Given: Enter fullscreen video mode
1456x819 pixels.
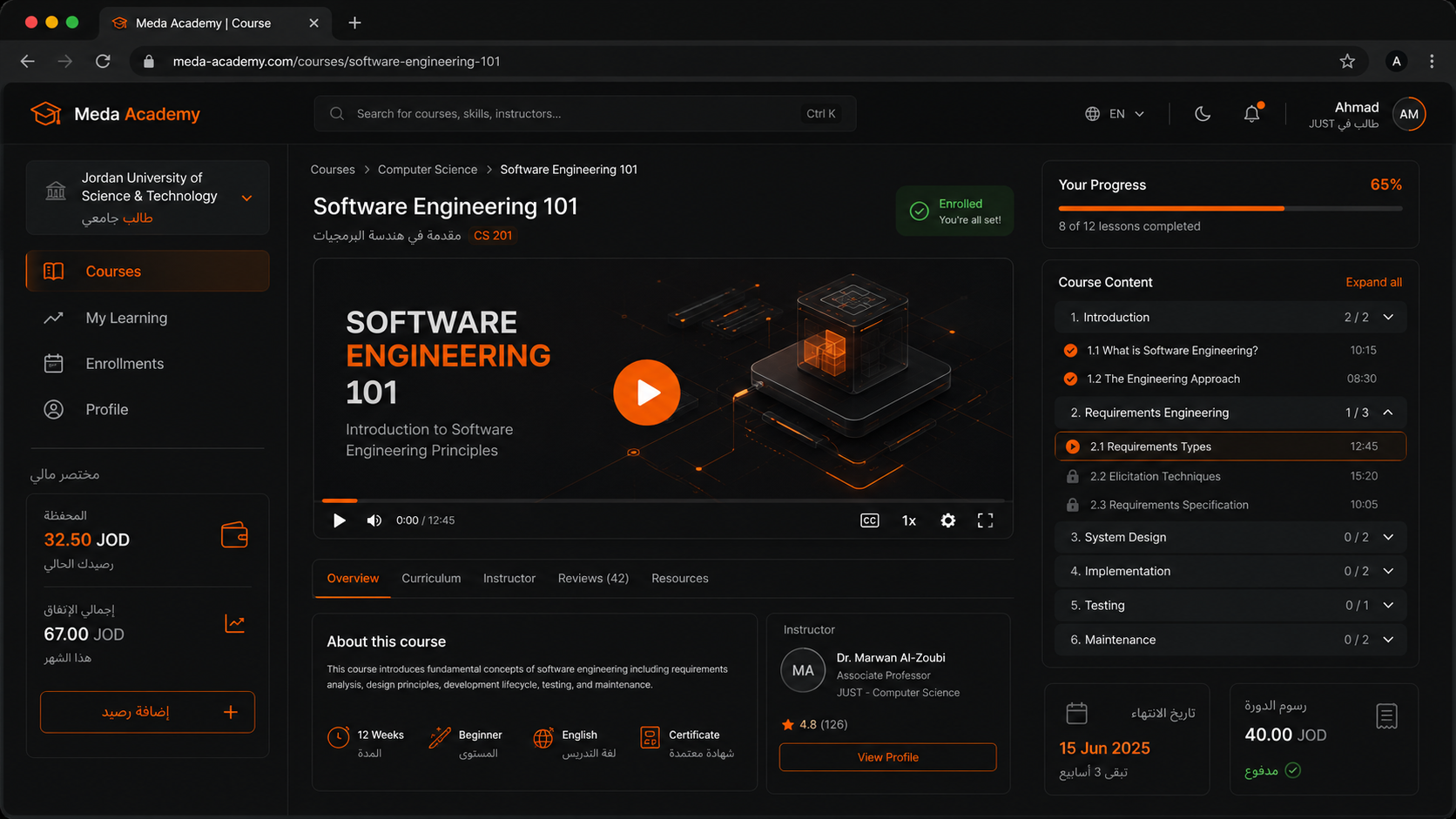Looking at the screenshot, I should point(985,520).
